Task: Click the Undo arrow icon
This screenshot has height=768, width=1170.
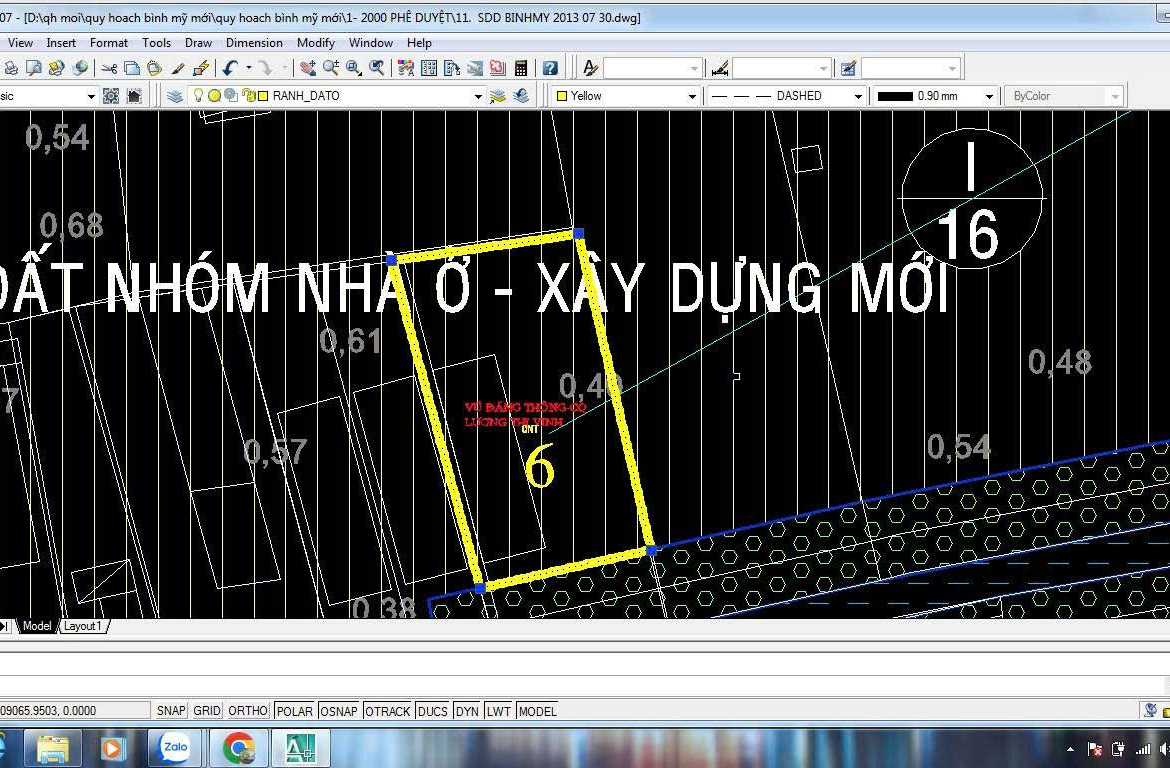Action: 230,68
